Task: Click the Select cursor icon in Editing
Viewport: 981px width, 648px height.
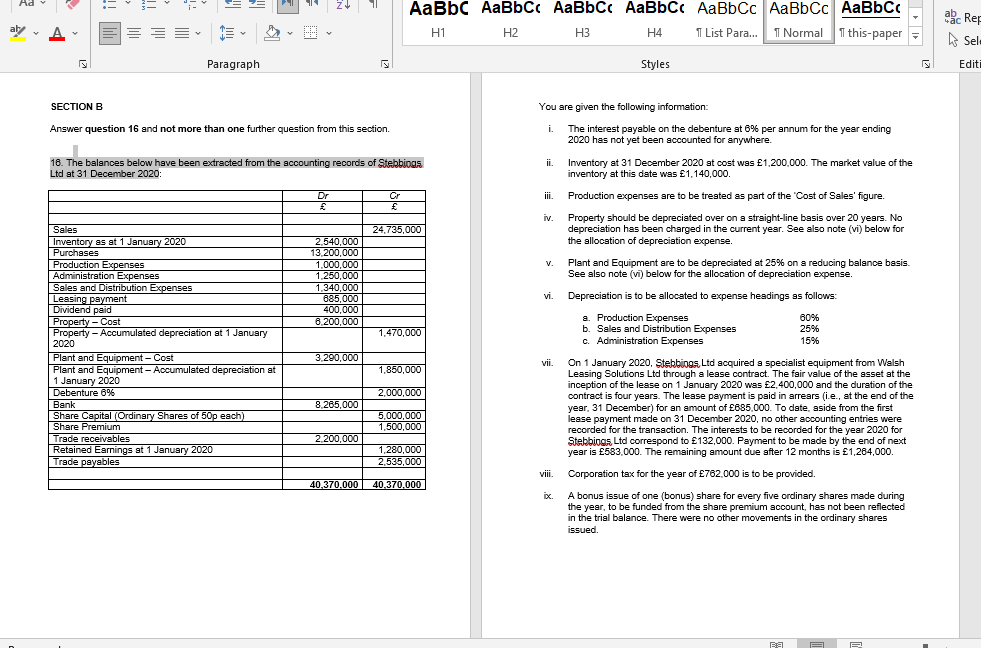Action: pos(953,40)
